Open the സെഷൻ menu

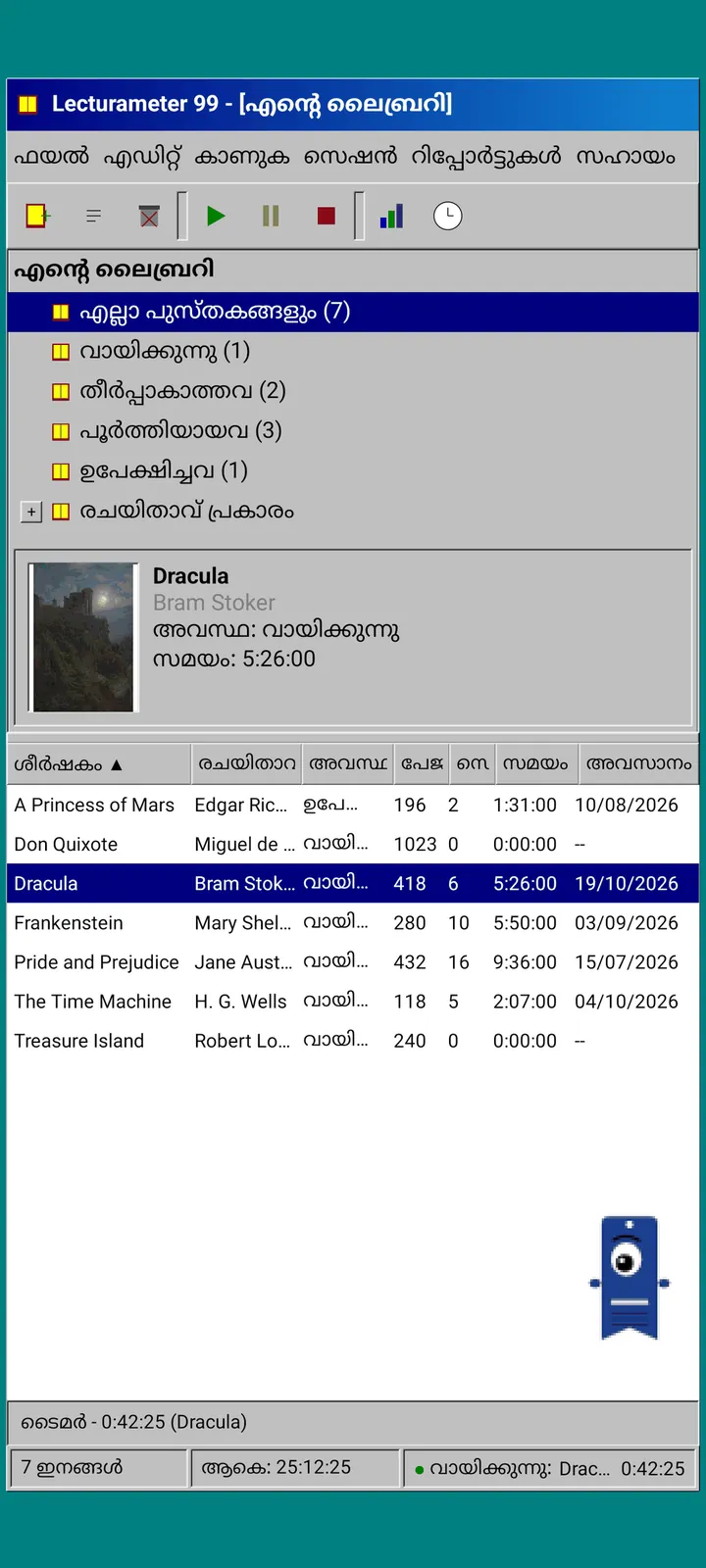click(350, 157)
